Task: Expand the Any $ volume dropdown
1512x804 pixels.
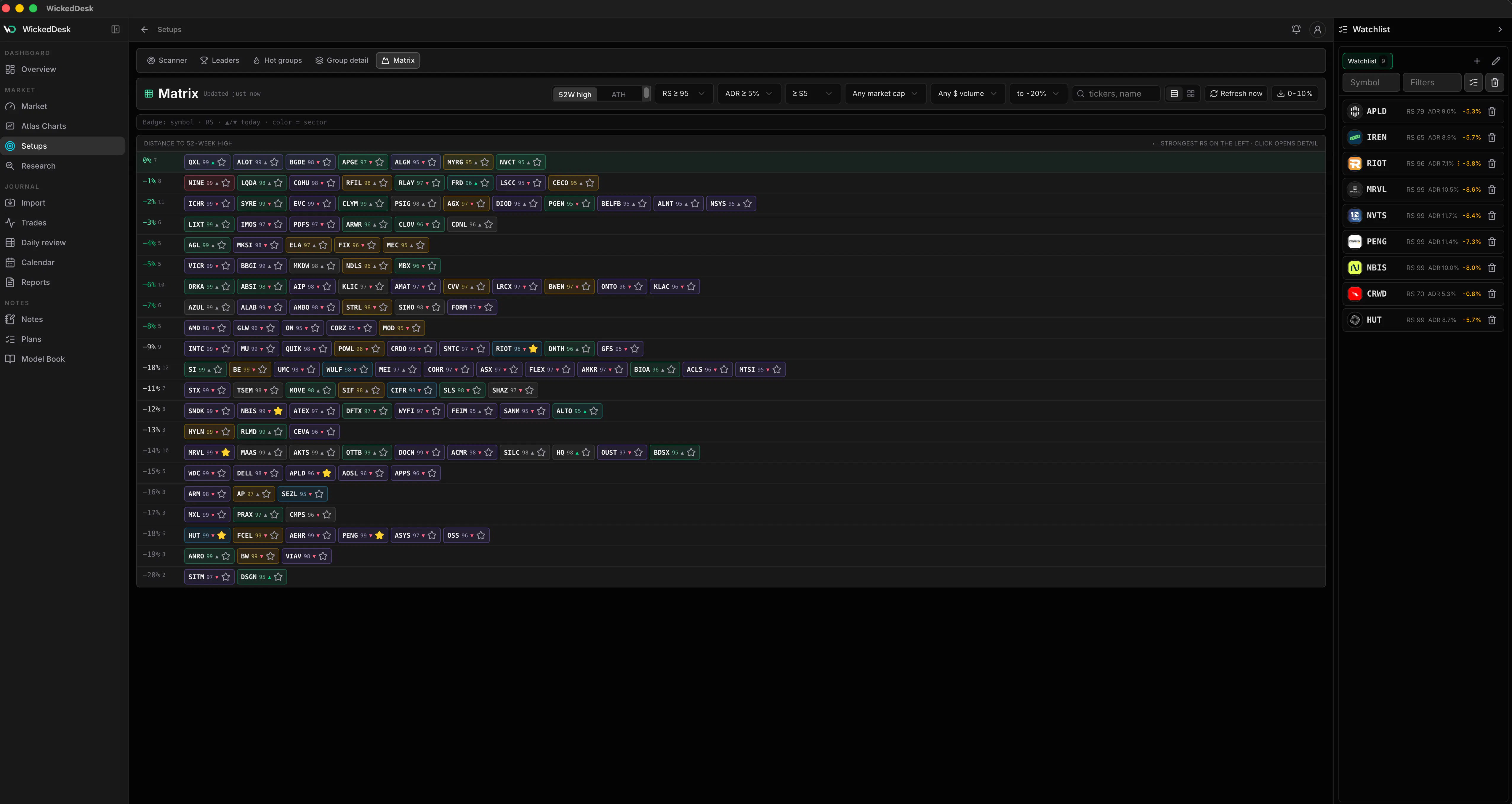Action: [968, 94]
